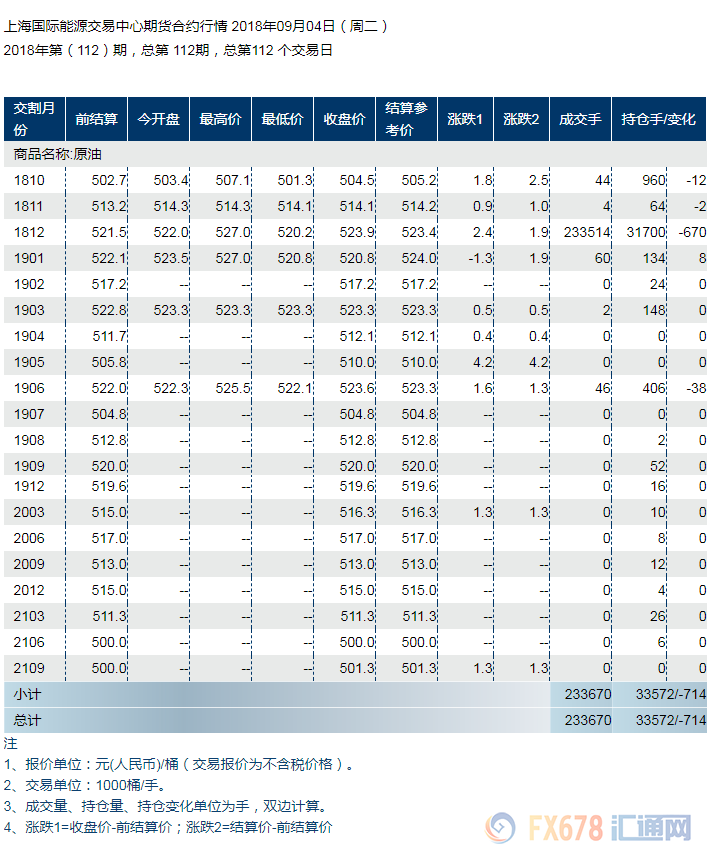This screenshot has height=864, width=709.
Task: Click note 2 about 交易单位
Action: [85, 785]
